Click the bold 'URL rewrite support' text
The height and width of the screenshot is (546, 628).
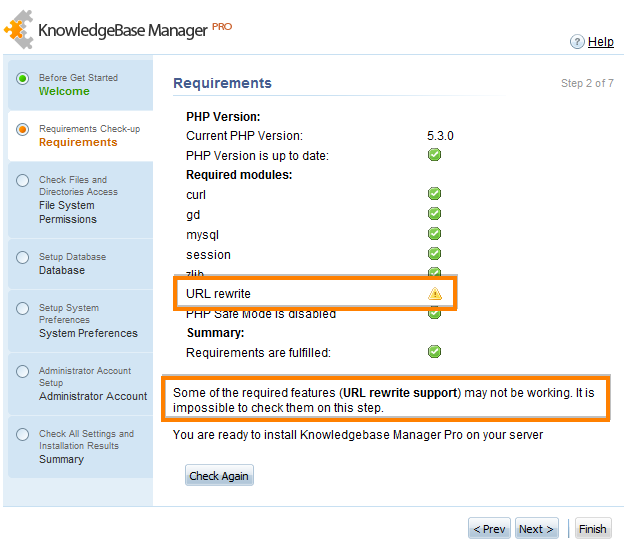click(400, 393)
